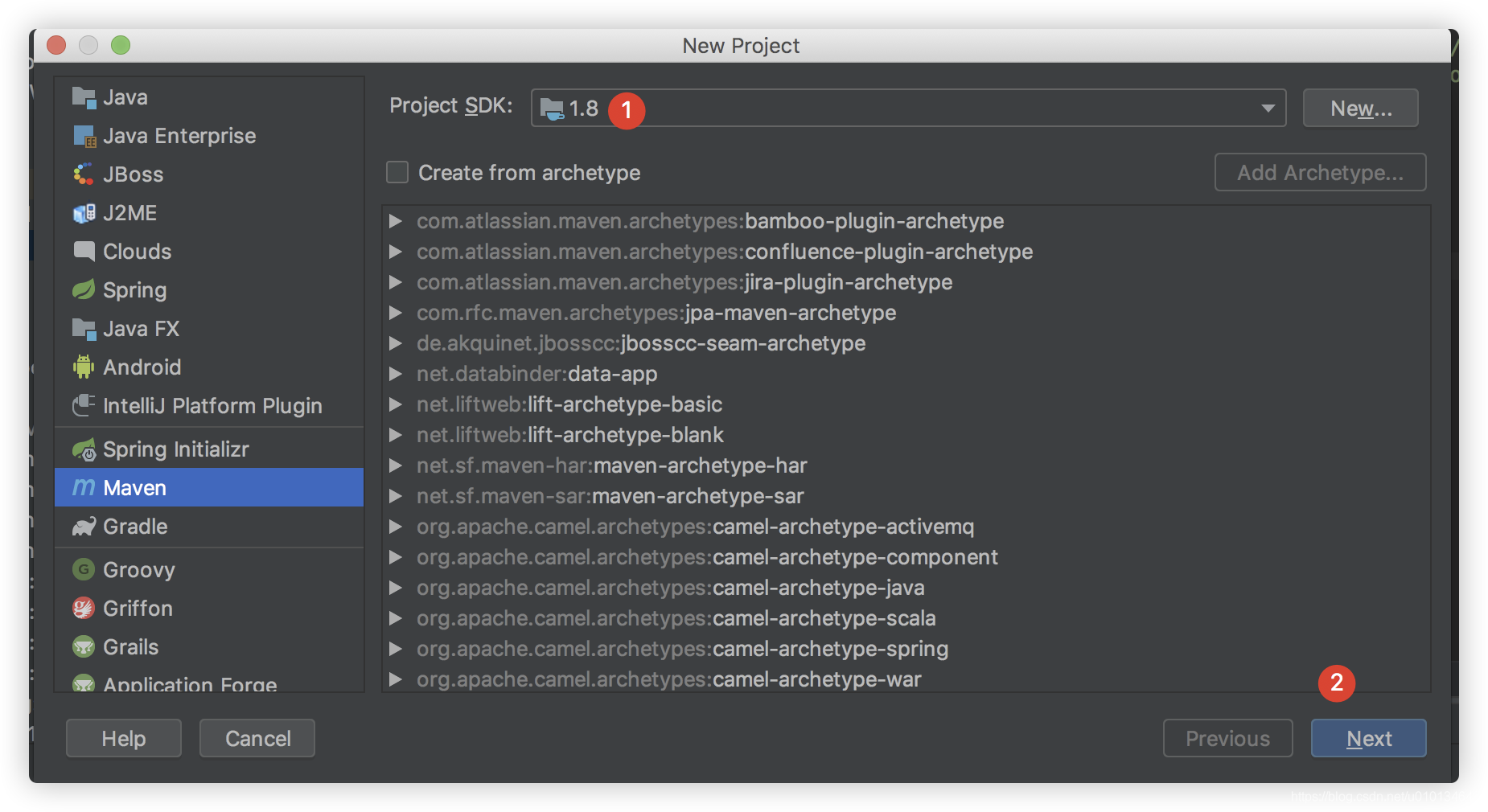
Task: Click the Next button
Action: tap(1368, 738)
